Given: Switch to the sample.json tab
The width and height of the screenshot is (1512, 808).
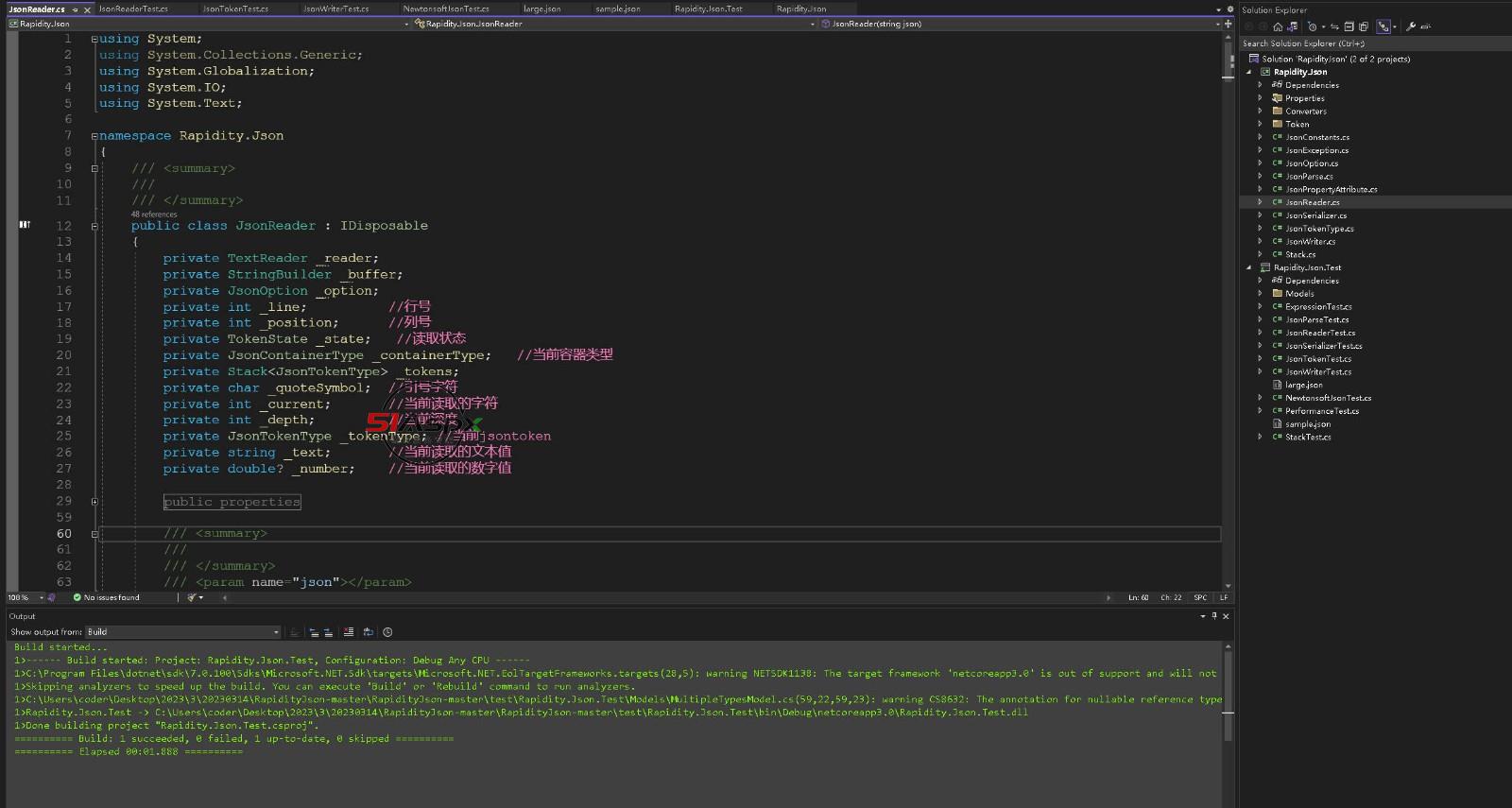Looking at the screenshot, I should pos(618,9).
